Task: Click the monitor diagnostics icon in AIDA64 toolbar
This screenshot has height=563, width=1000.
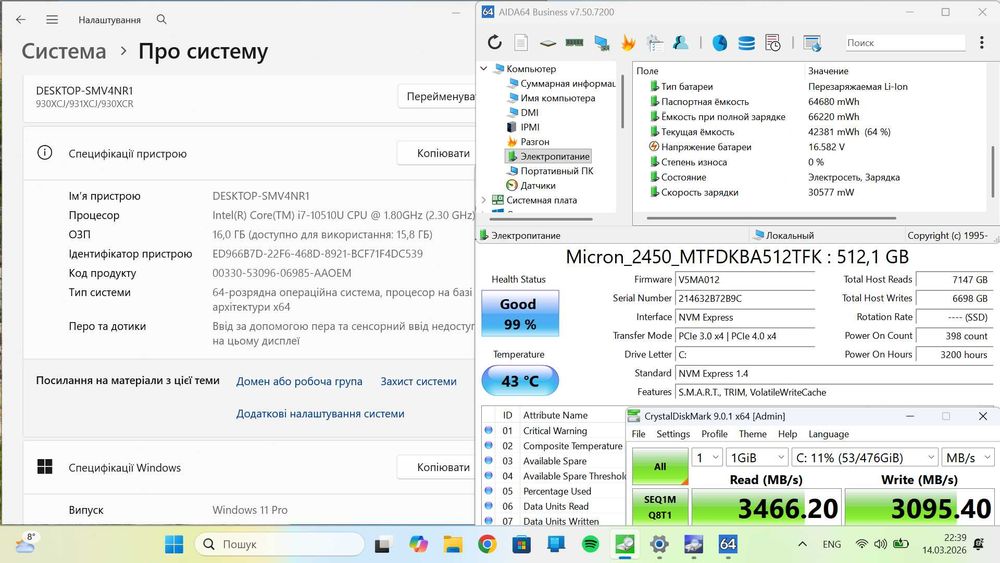Action: [601, 43]
